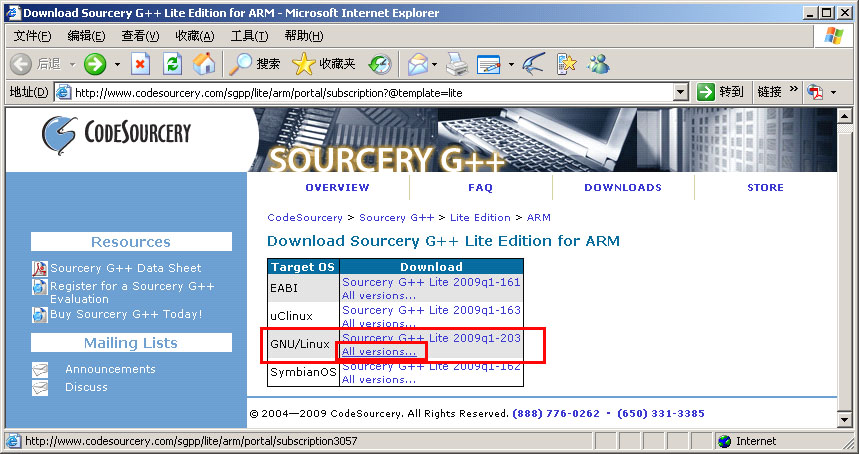Open Back button history dropdown arrow
Screen dimensions: 859x454
click(72, 65)
